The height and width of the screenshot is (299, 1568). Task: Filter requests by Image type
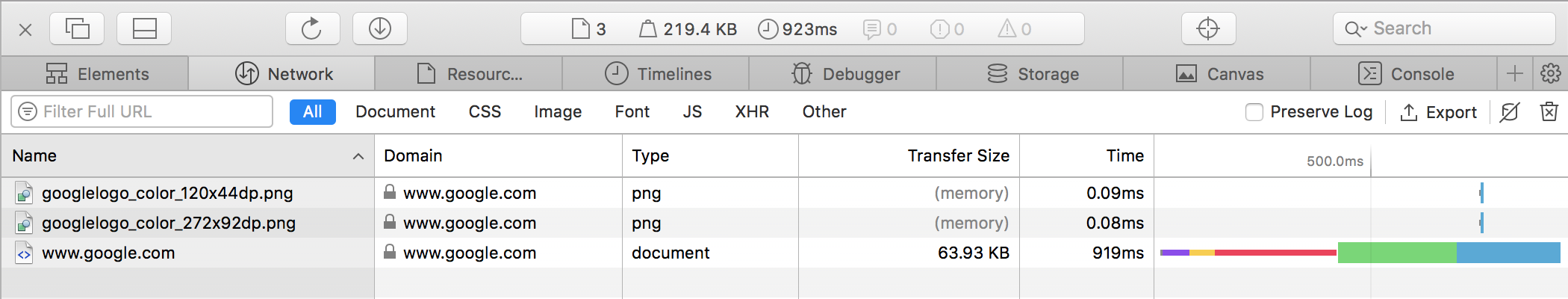(x=558, y=112)
